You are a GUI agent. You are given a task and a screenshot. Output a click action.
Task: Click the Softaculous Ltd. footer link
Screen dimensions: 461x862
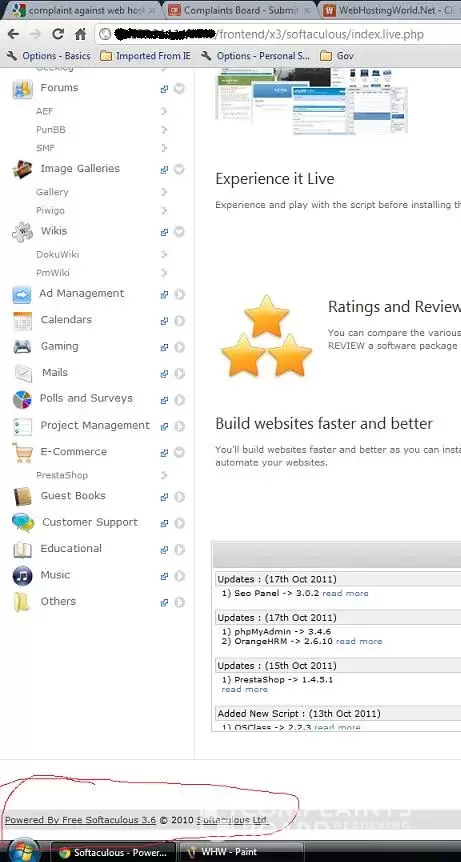tap(233, 820)
